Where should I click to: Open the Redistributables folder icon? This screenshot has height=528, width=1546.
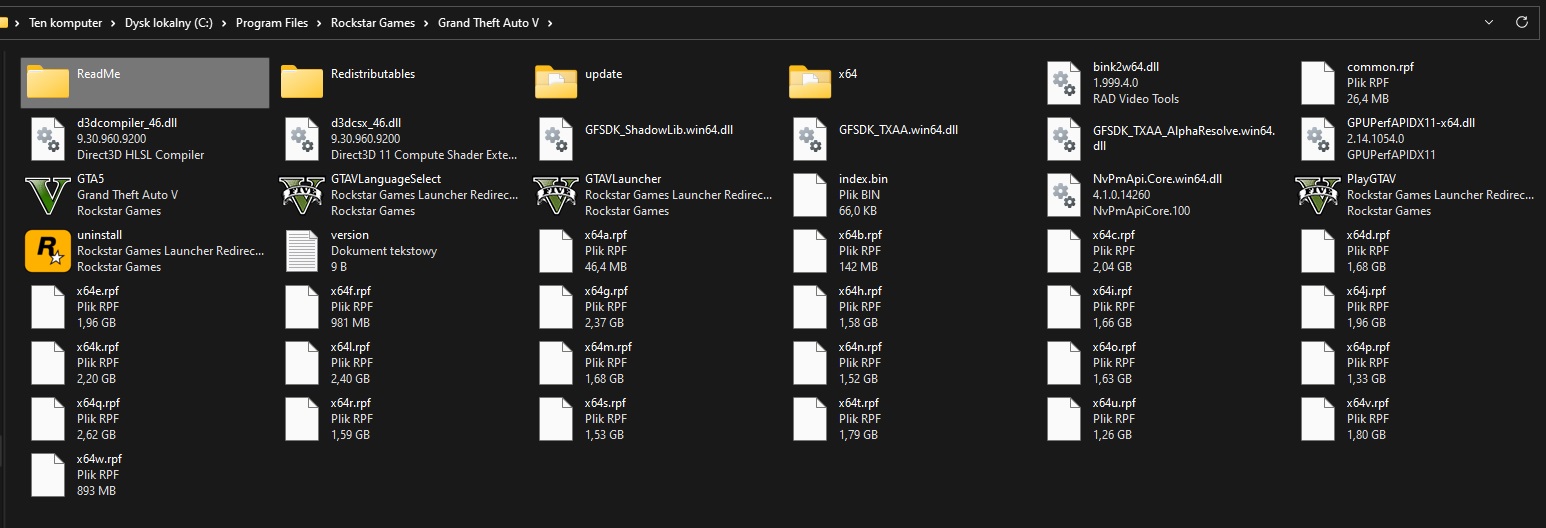[x=301, y=82]
